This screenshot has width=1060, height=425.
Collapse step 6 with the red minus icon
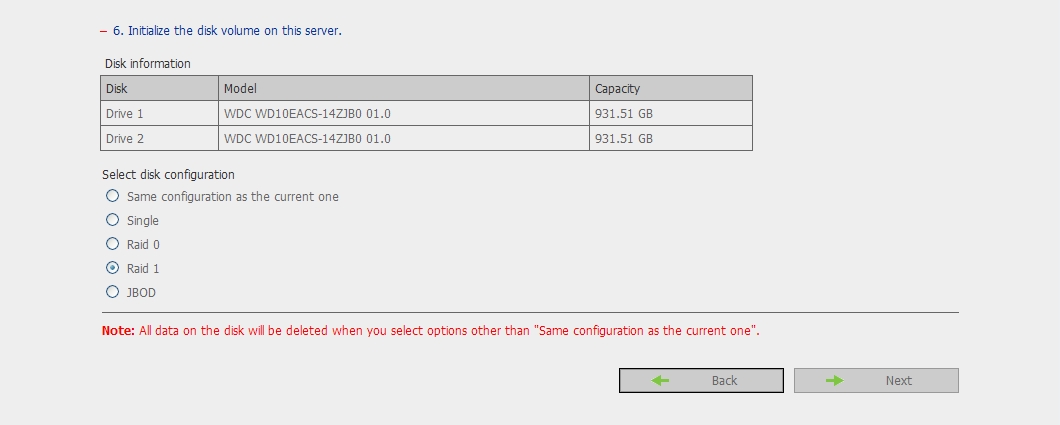point(103,31)
